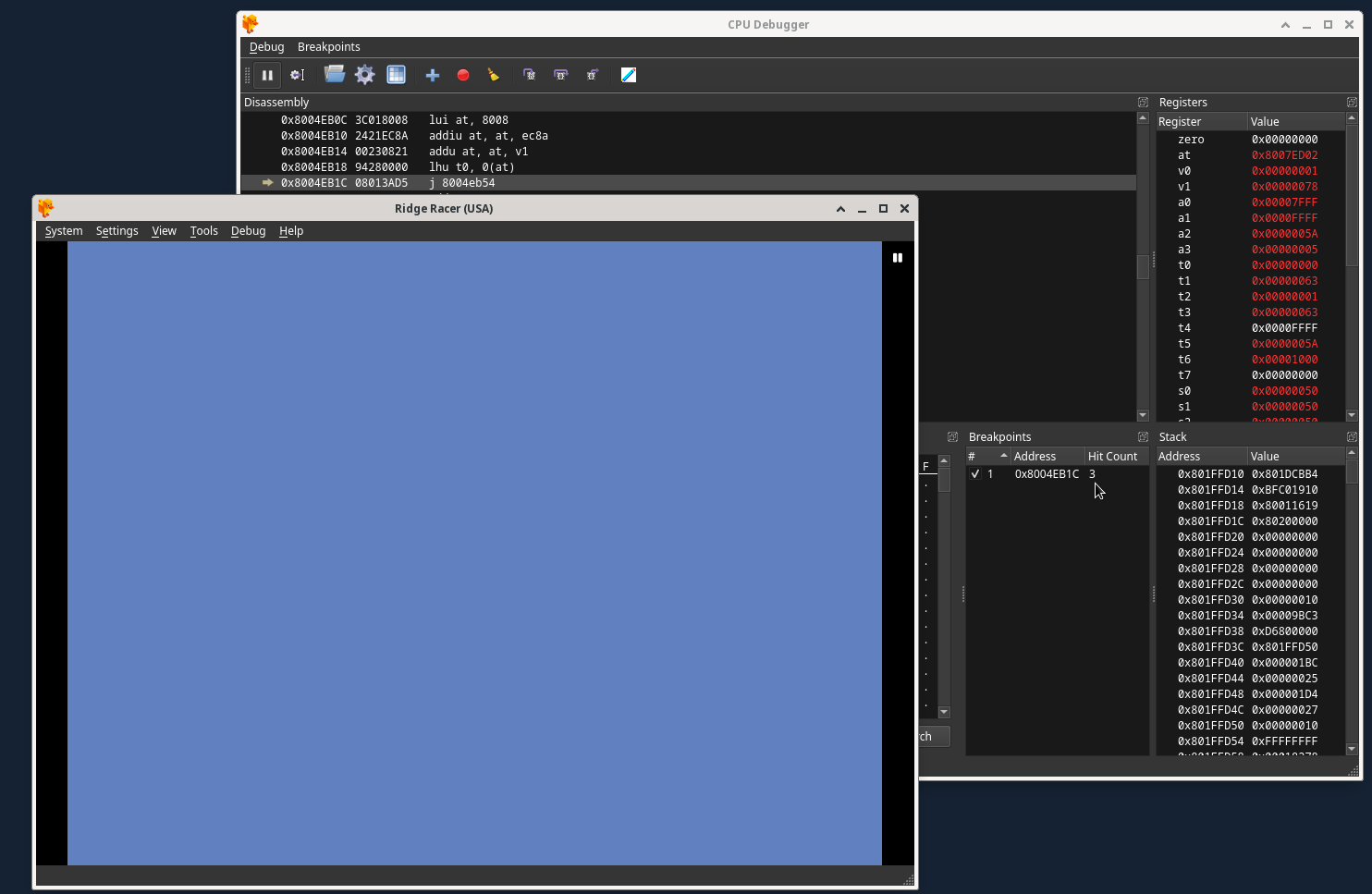The width and height of the screenshot is (1372, 894).
Task: Open the Debug menu in Ridge Racer window
Action: click(x=249, y=231)
